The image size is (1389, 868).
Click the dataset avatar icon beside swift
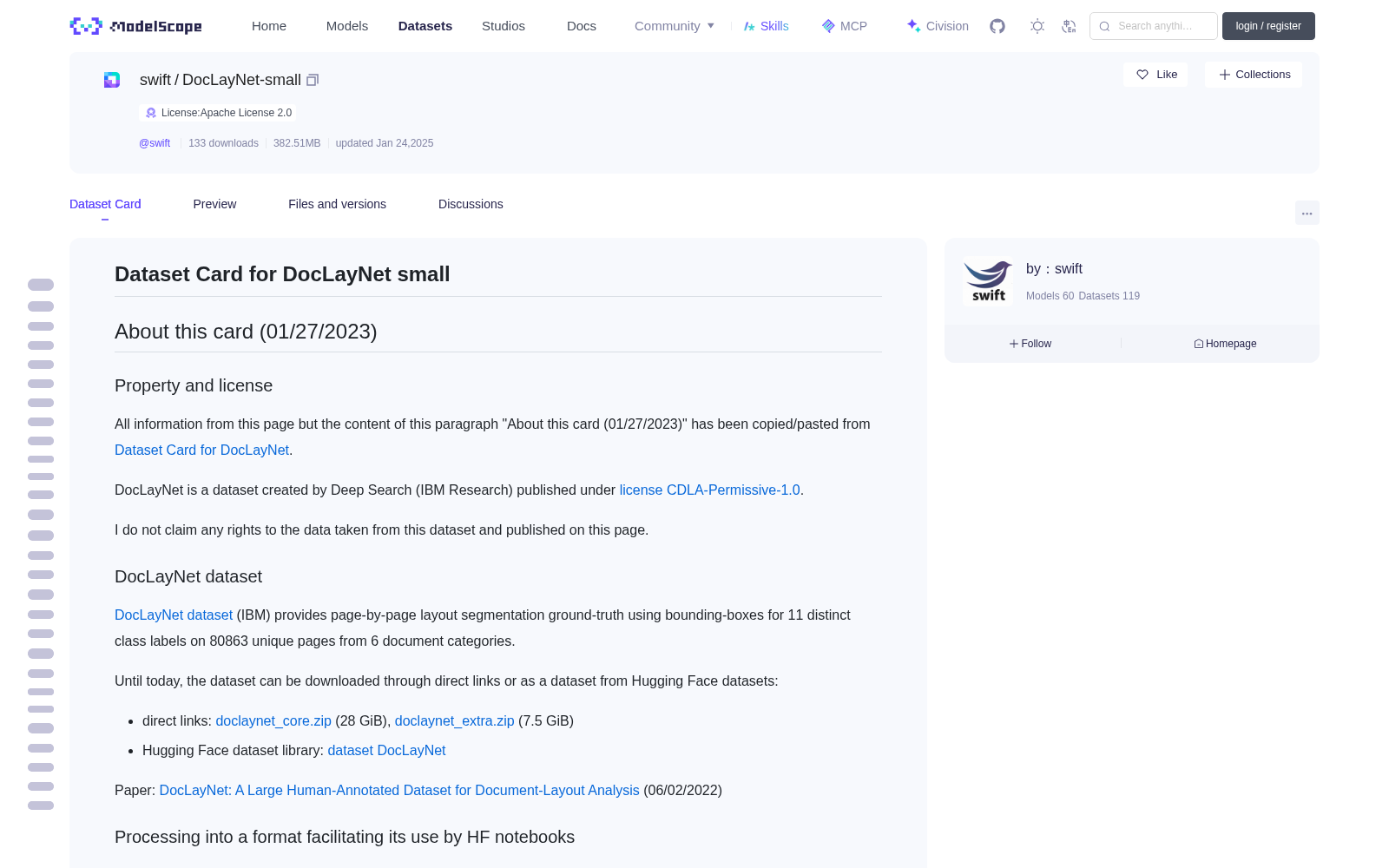pyautogui.click(x=112, y=80)
